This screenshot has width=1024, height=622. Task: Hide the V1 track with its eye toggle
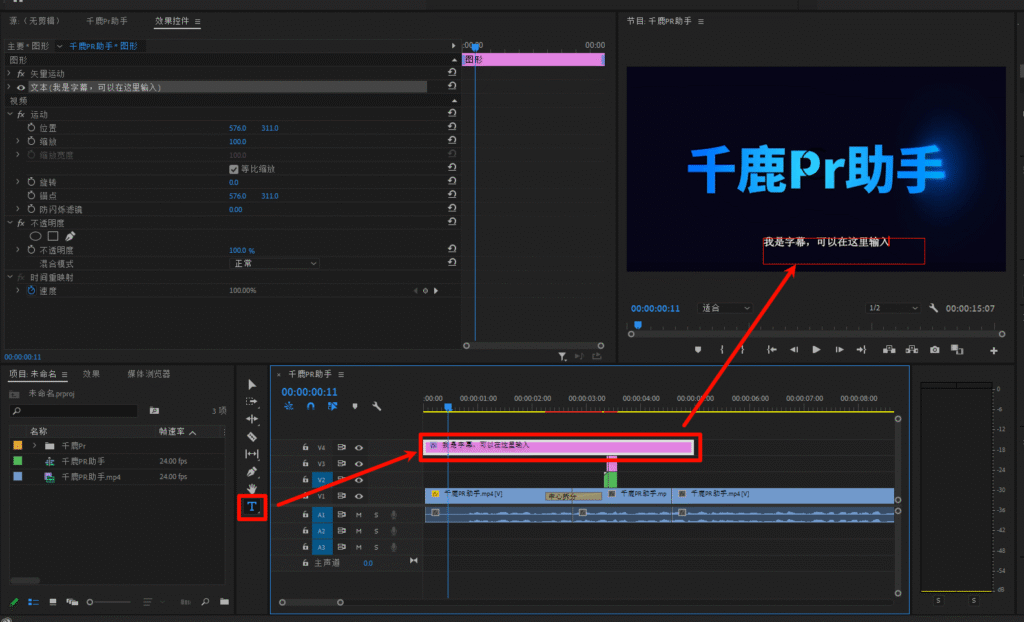(x=358, y=495)
